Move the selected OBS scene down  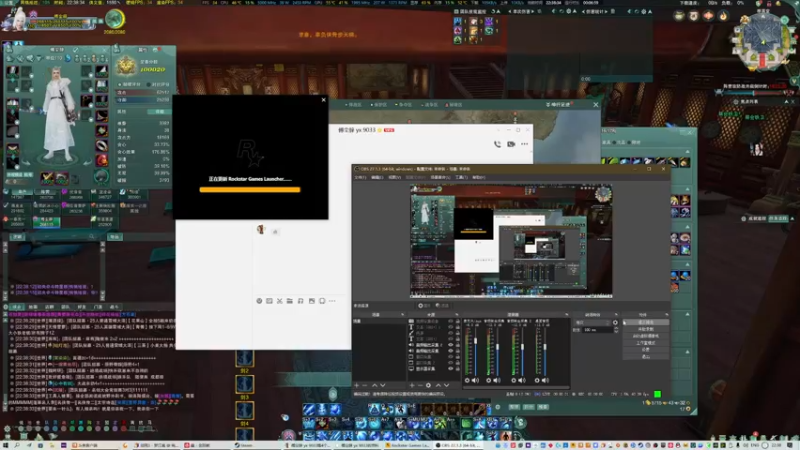click(383, 385)
